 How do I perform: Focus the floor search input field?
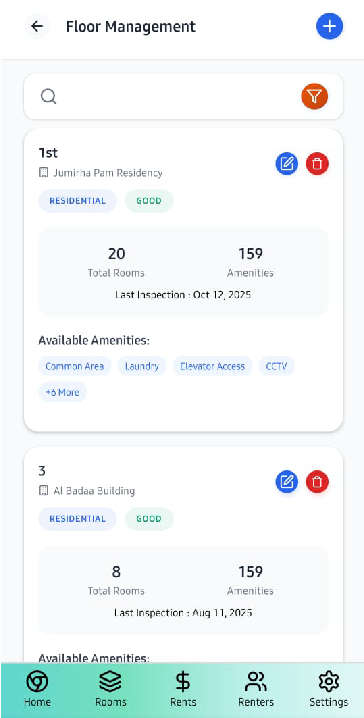coord(176,97)
